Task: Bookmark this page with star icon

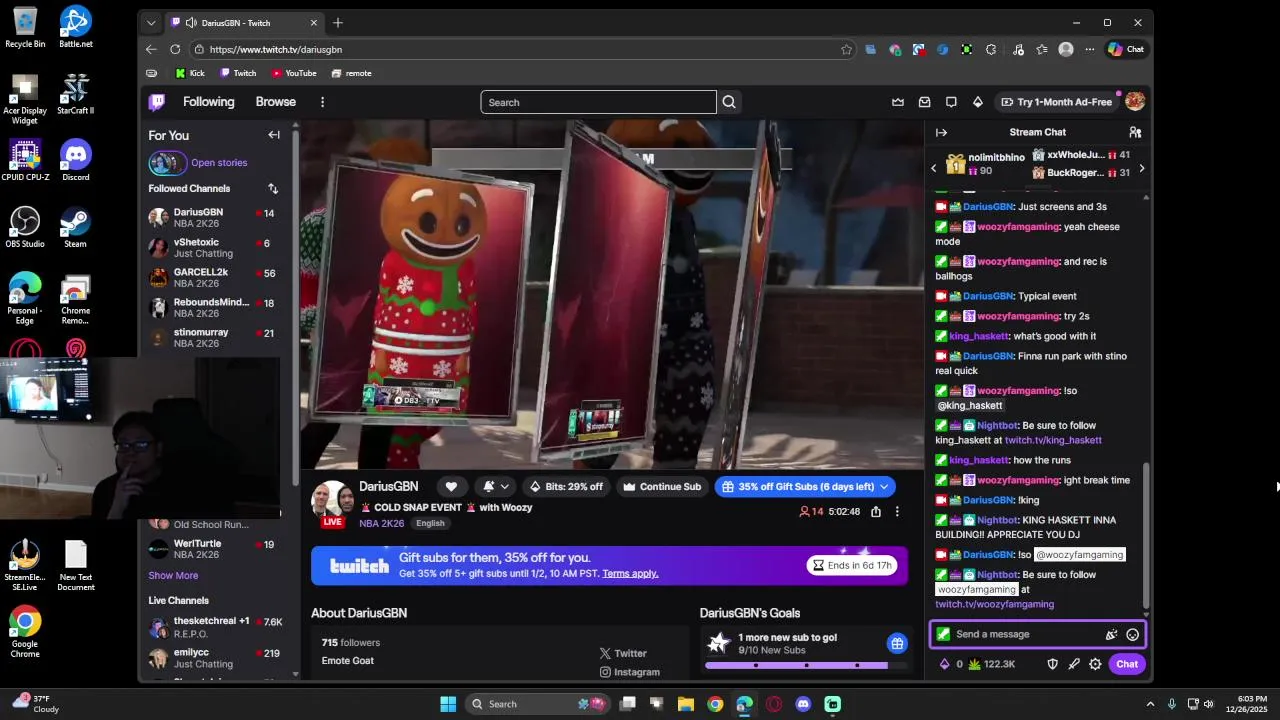Action: coord(846,49)
